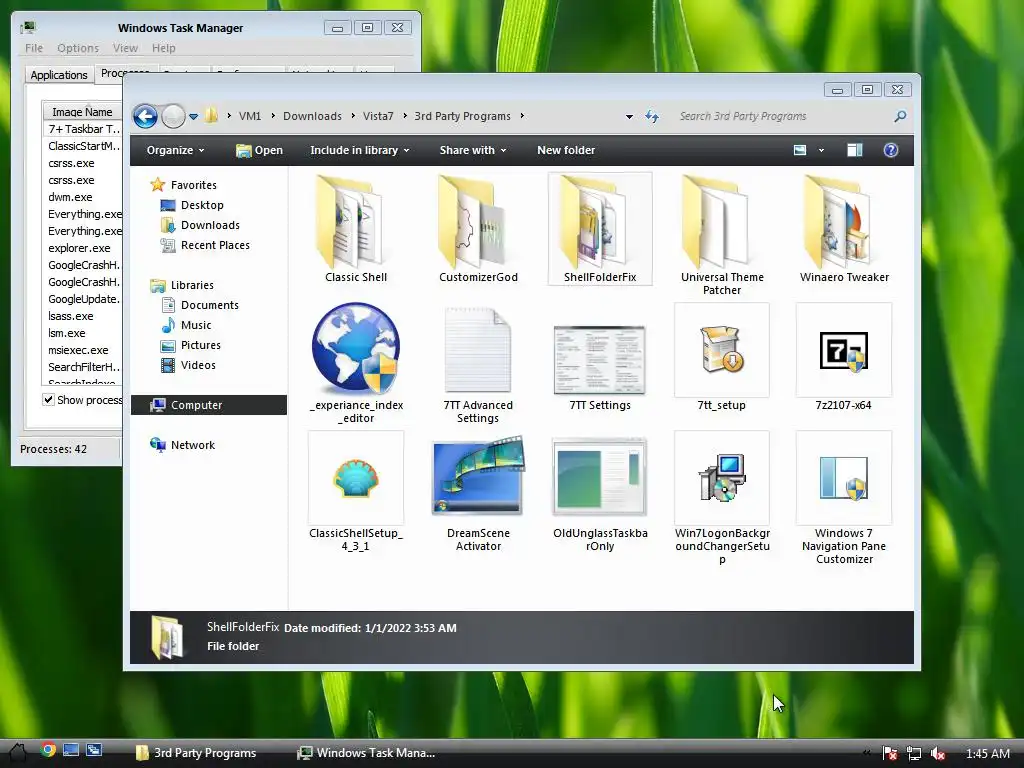The image size is (1024, 768).
Task: Click the volume muted tray icon
Action: click(x=938, y=753)
